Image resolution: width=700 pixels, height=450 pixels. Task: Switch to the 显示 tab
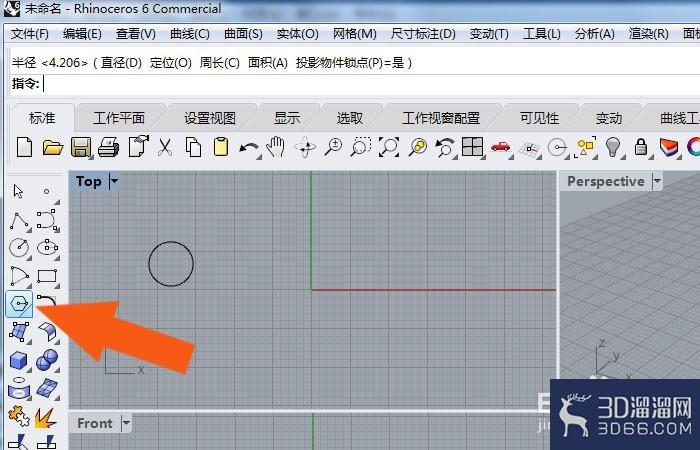pos(287,118)
